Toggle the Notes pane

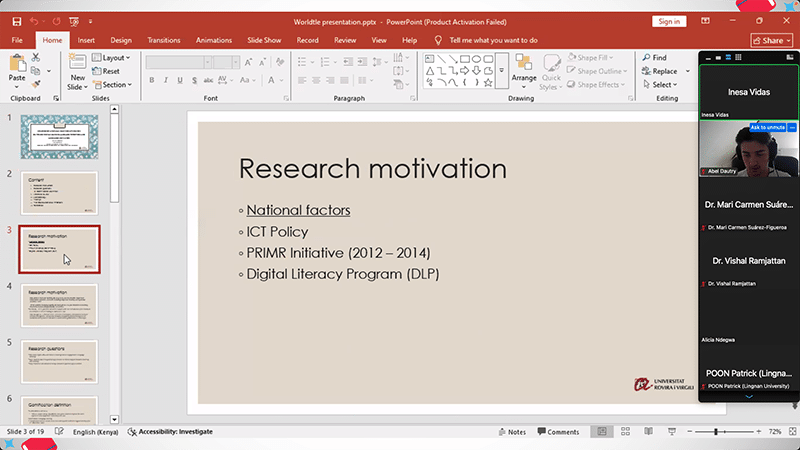[x=510, y=432]
